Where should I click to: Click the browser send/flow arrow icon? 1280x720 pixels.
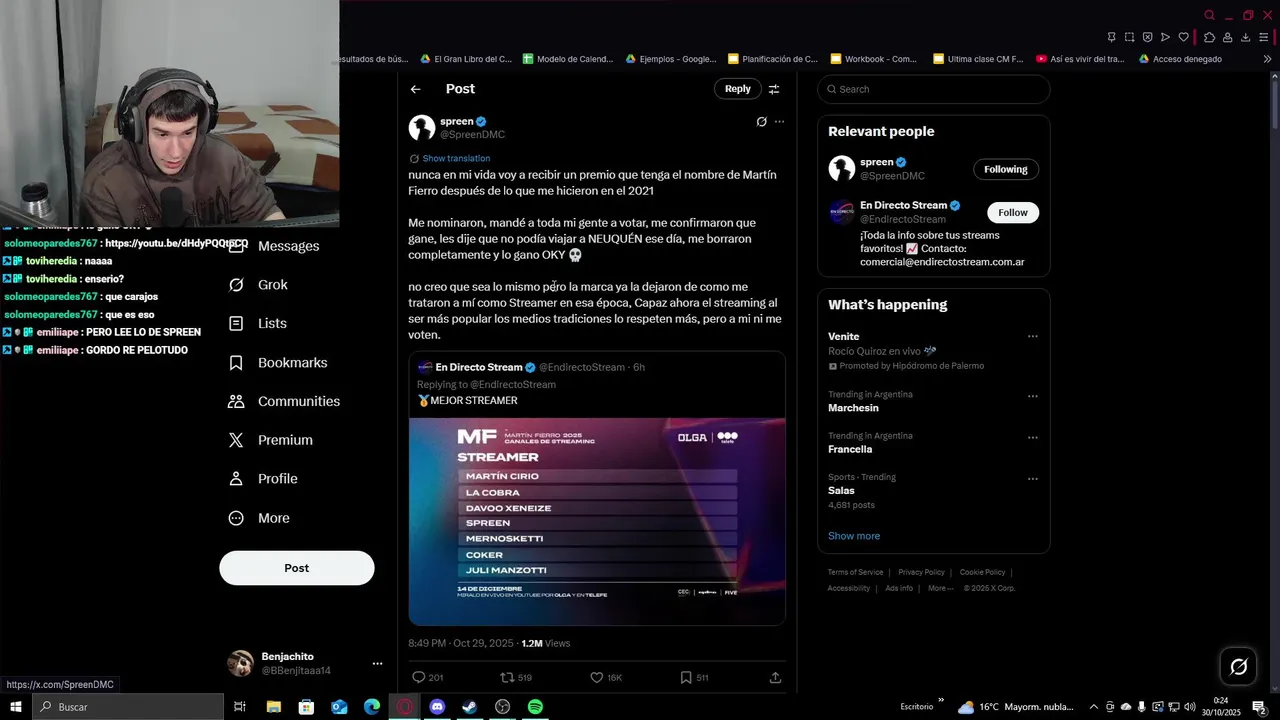coord(1165,37)
